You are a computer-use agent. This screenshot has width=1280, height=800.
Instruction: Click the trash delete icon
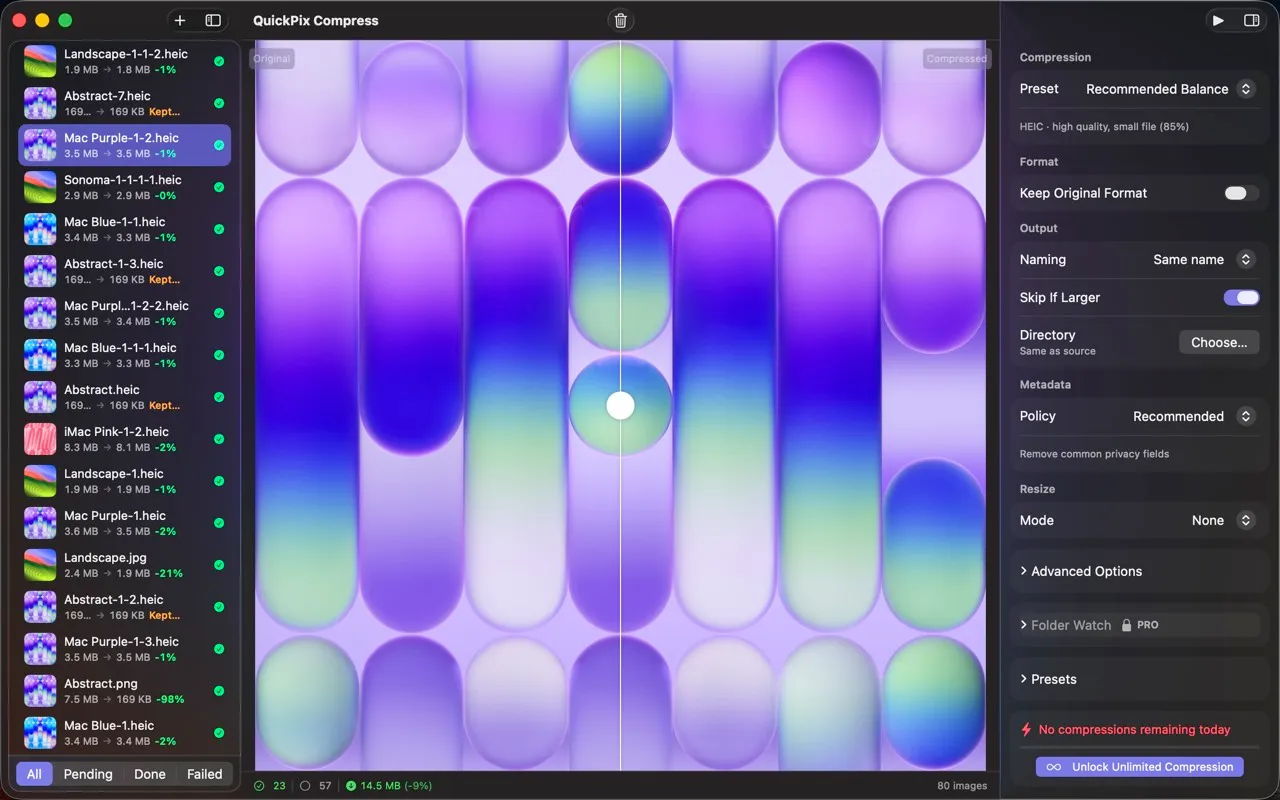pyautogui.click(x=621, y=20)
